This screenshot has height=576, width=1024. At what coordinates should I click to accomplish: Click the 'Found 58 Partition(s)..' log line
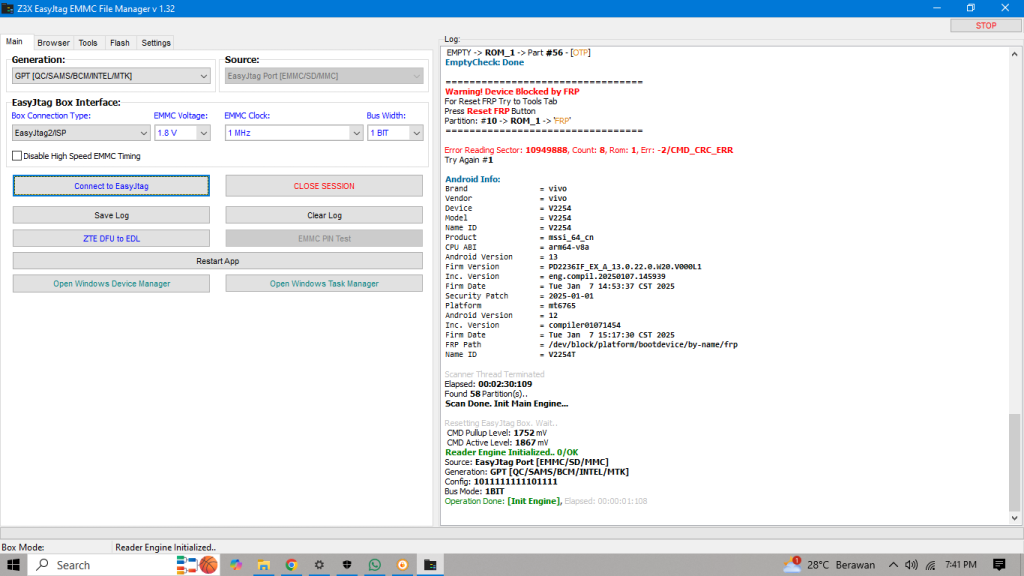coord(486,394)
